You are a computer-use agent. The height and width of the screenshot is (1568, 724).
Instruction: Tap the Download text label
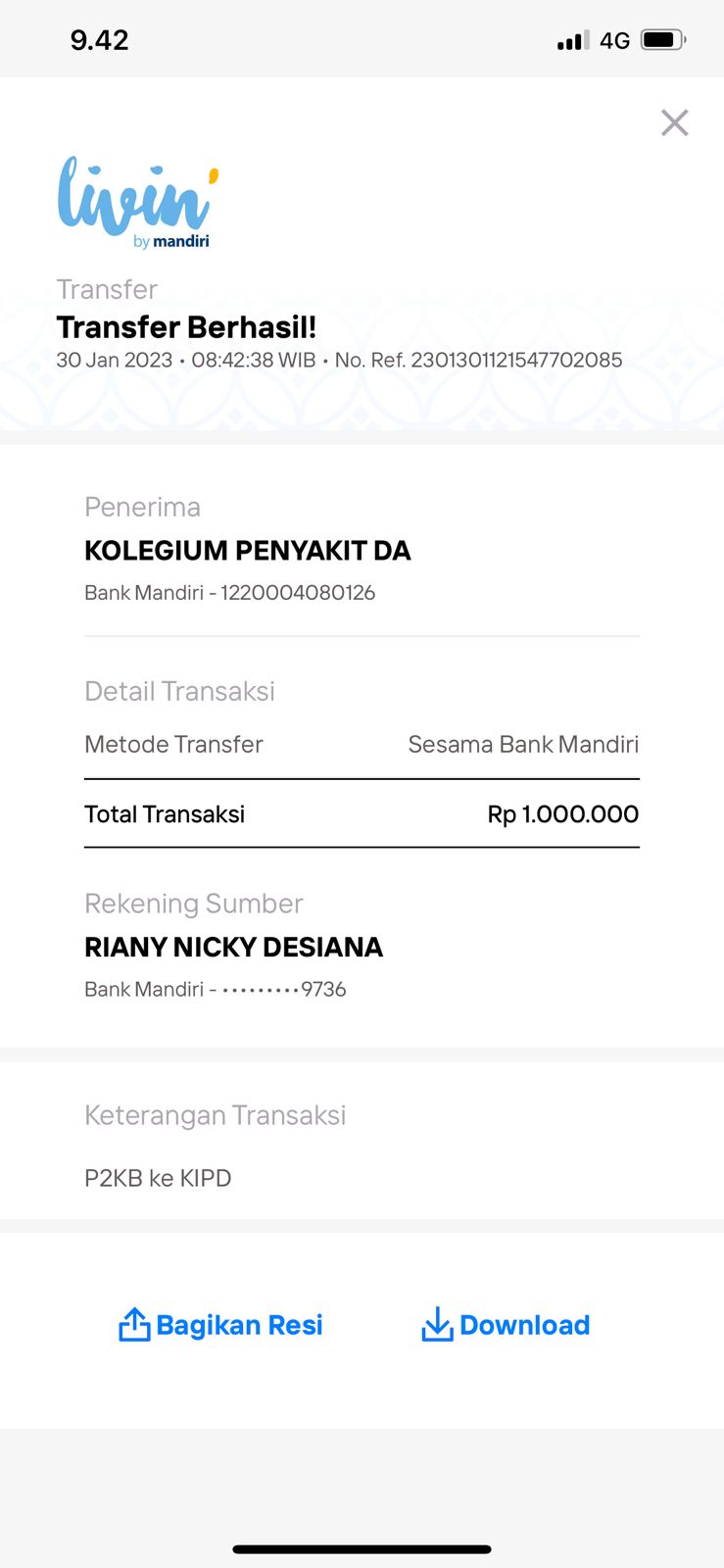(x=525, y=1325)
